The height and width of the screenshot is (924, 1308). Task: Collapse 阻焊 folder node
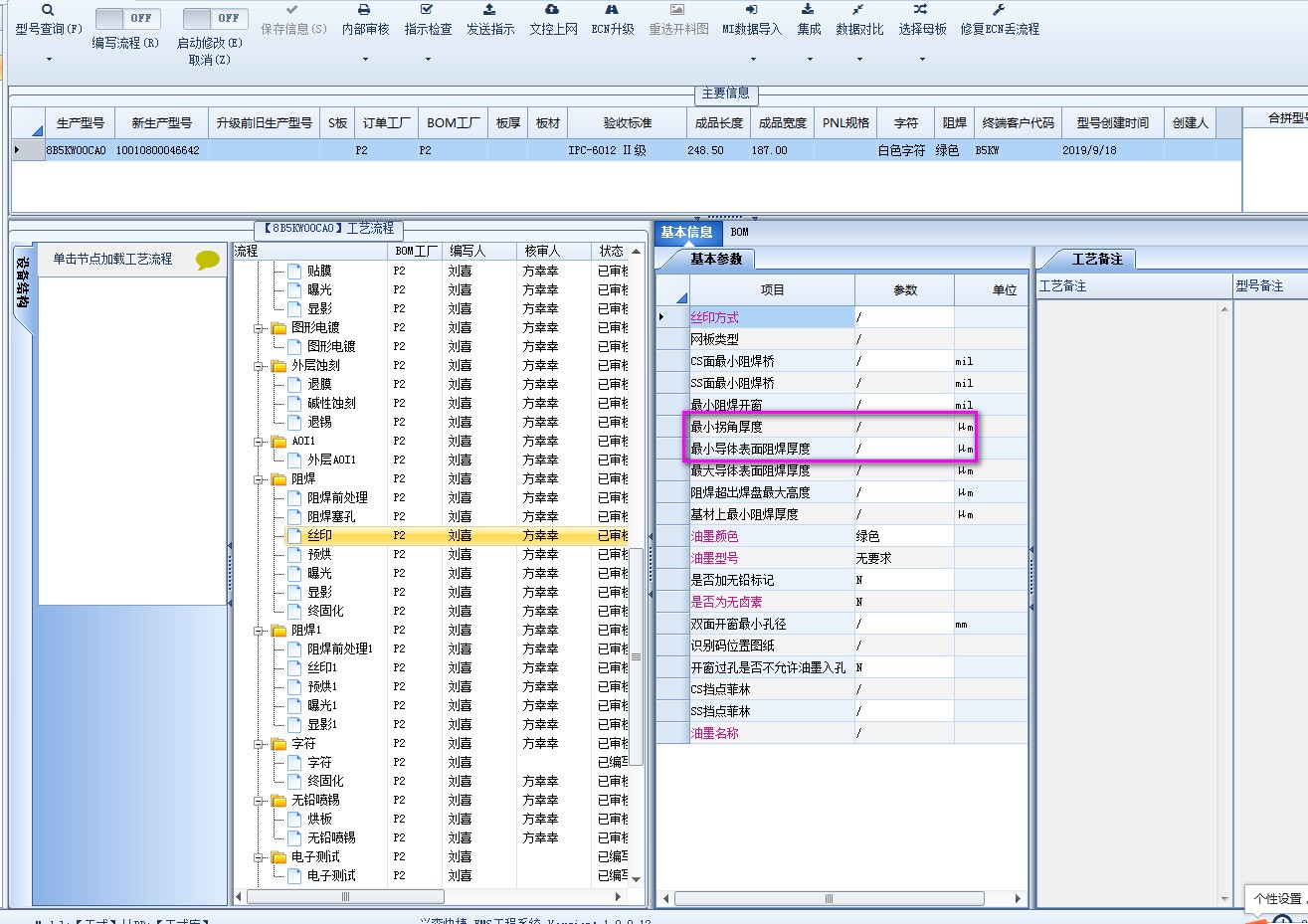(259, 479)
